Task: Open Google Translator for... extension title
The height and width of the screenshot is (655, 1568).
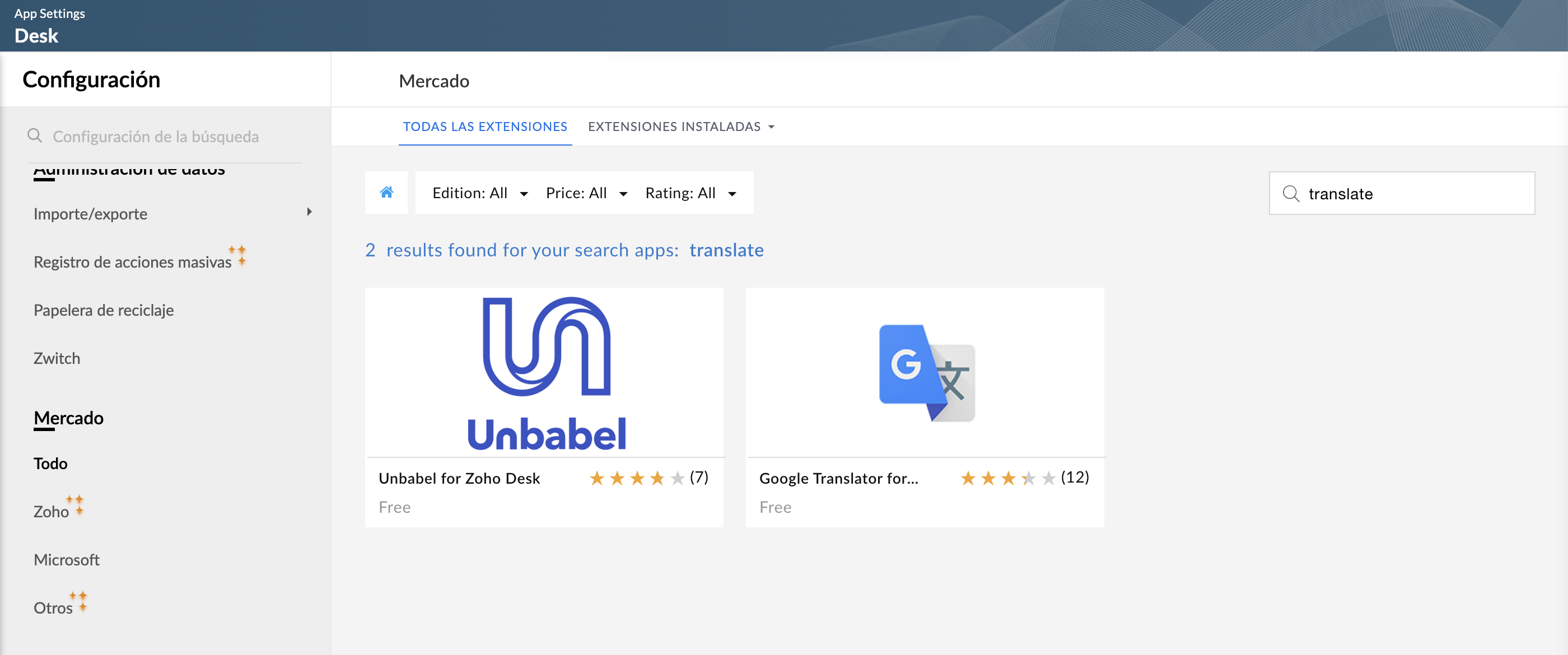Action: 838,479
